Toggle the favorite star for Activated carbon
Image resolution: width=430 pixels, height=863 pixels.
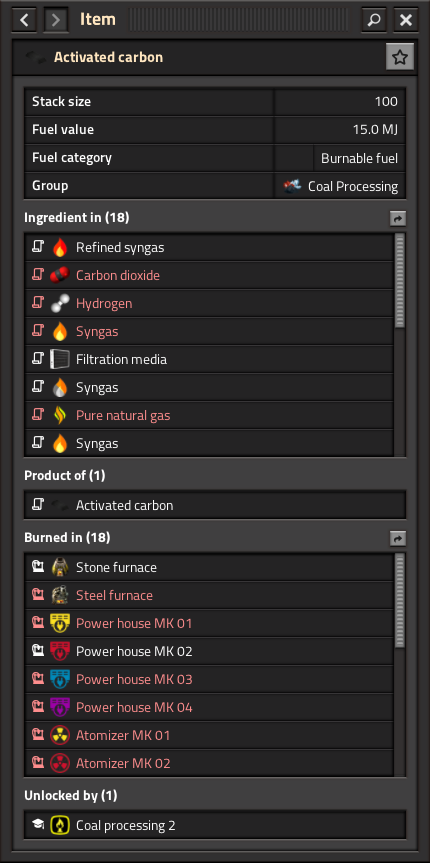click(x=400, y=57)
